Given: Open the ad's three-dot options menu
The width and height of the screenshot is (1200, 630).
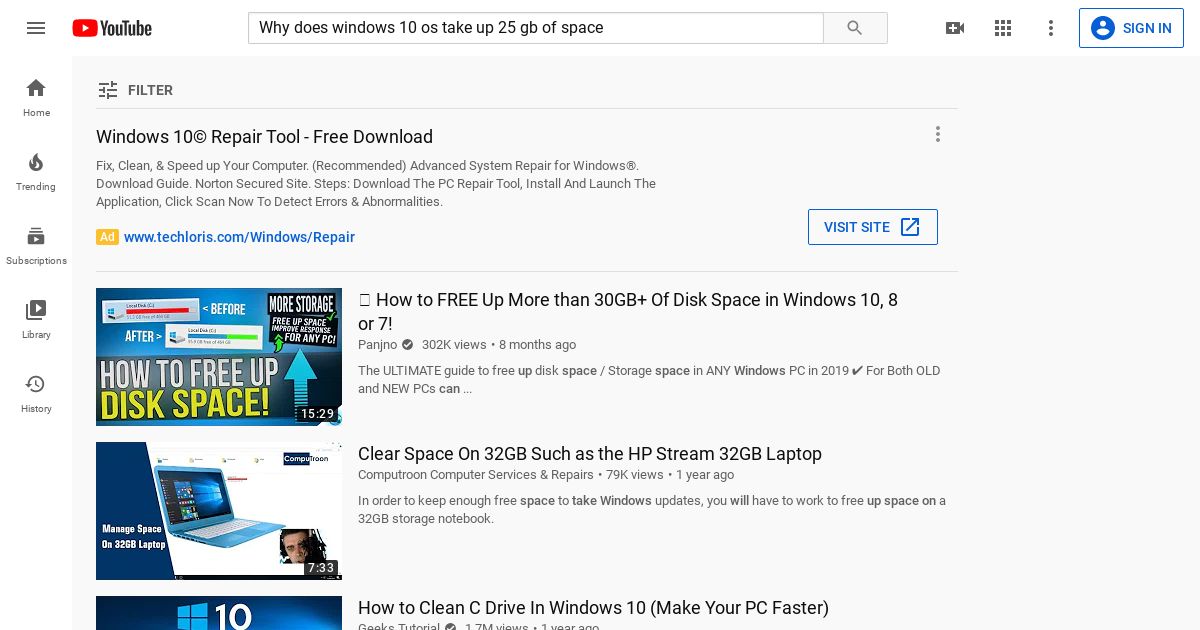Looking at the screenshot, I should 937,134.
